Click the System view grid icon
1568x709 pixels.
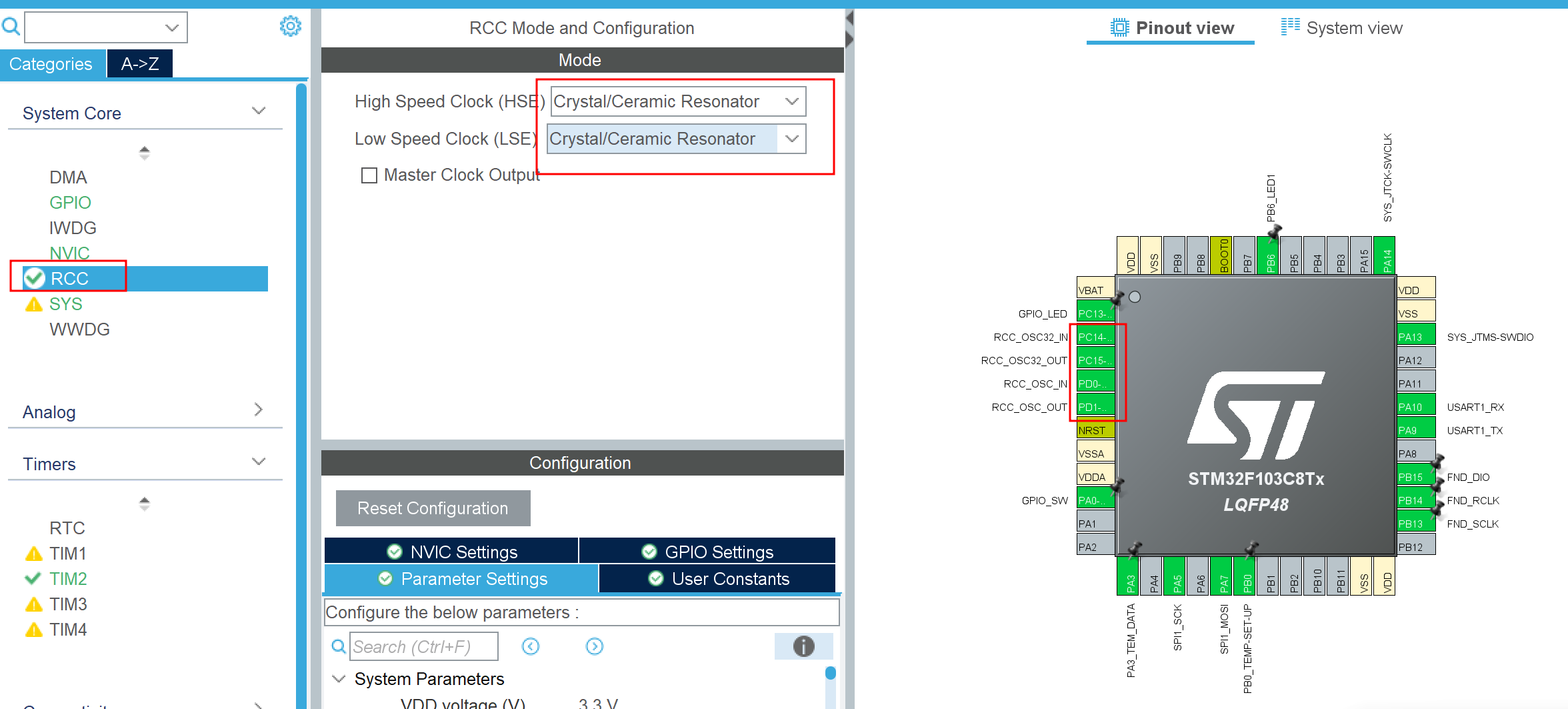coord(1290,27)
